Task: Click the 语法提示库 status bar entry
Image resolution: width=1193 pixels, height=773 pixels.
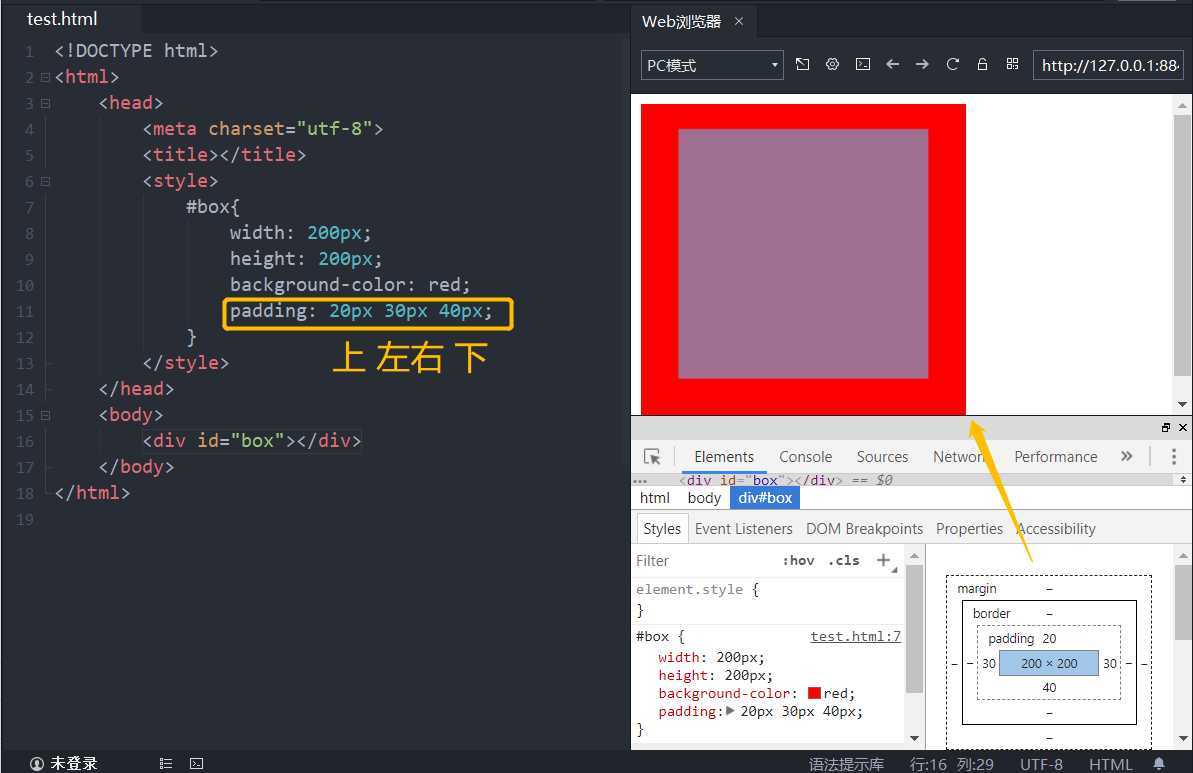Action: tap(846, 764)
